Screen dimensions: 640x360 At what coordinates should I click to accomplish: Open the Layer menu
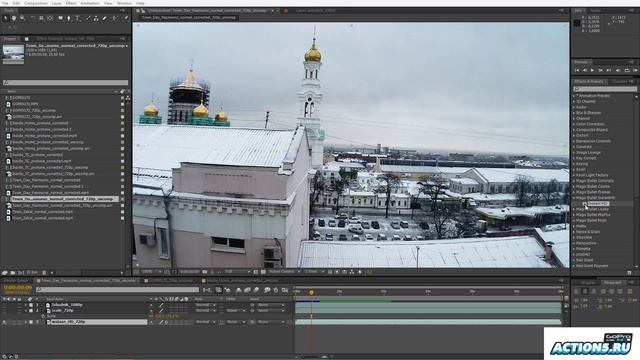click(x=56, y=3)
